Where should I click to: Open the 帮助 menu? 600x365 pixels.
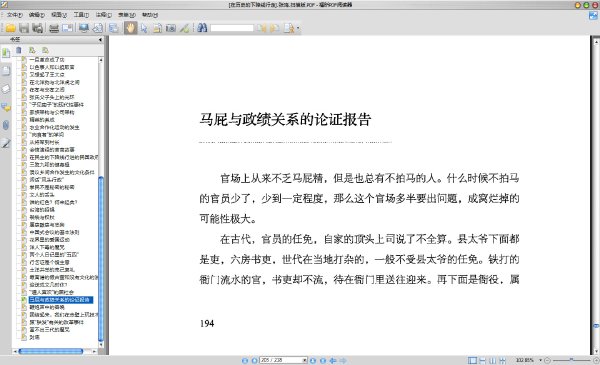point(150,15)
